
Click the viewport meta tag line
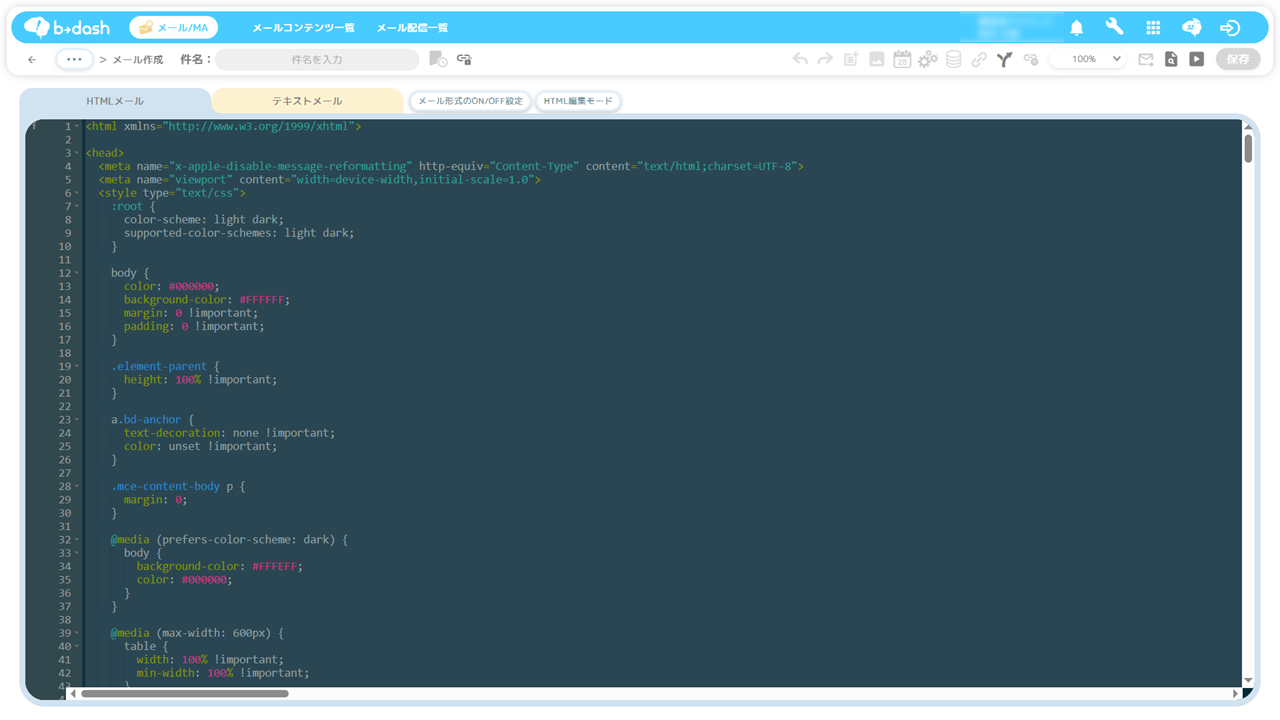[x=320, y=179]
